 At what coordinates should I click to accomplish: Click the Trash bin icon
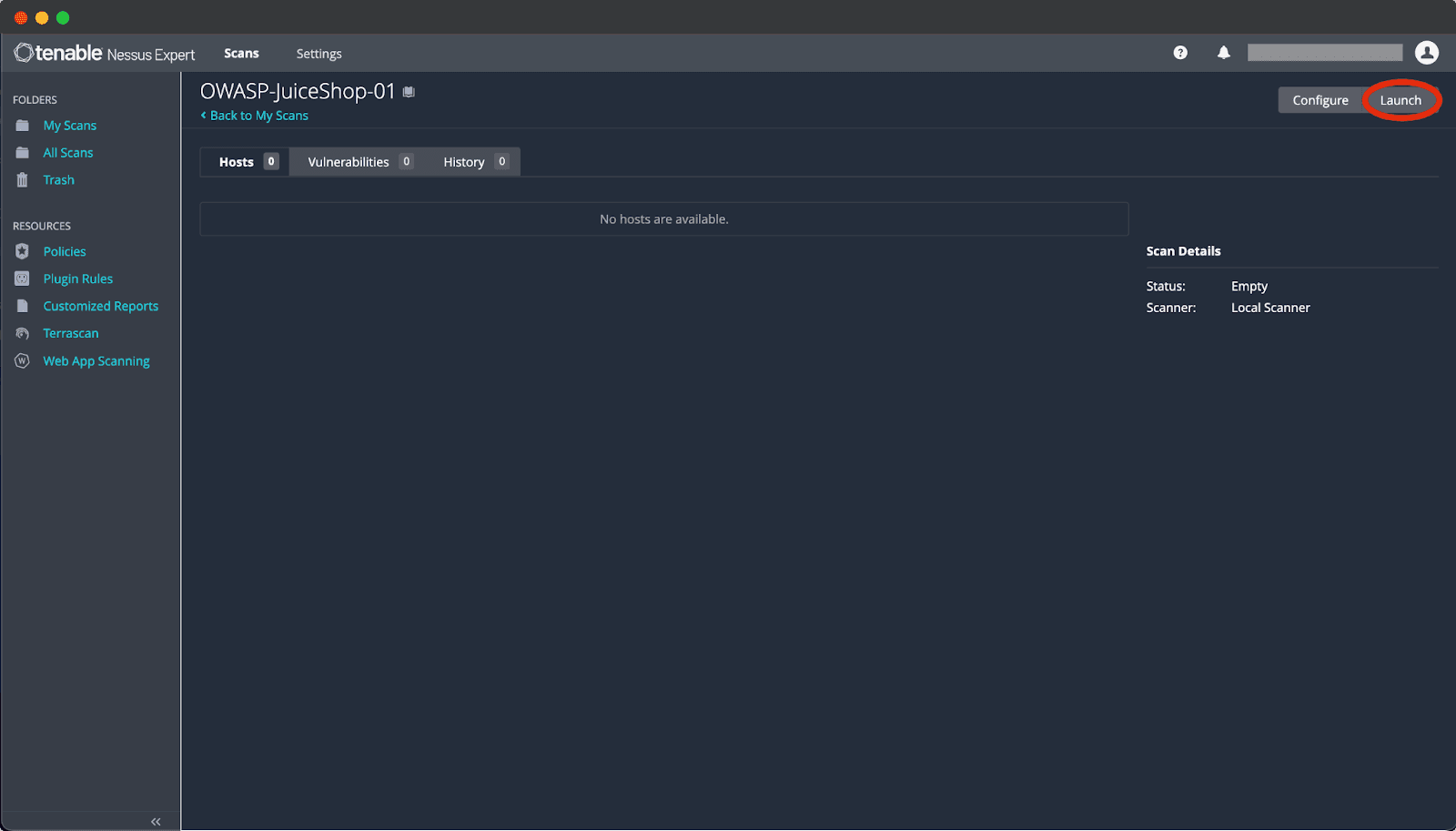[23, 180]
